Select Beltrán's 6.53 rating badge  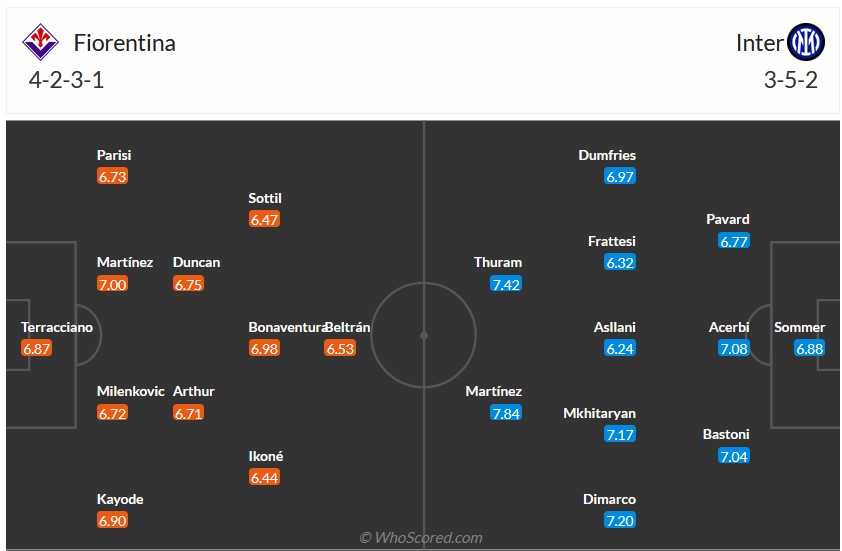[x=340, y=348]
